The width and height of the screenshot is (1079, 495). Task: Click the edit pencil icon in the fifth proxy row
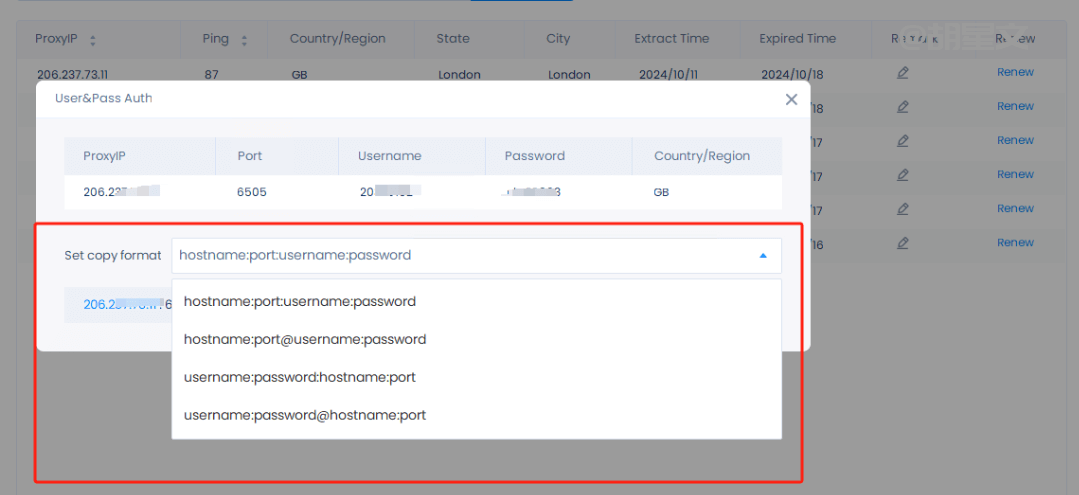pos(903,209)
